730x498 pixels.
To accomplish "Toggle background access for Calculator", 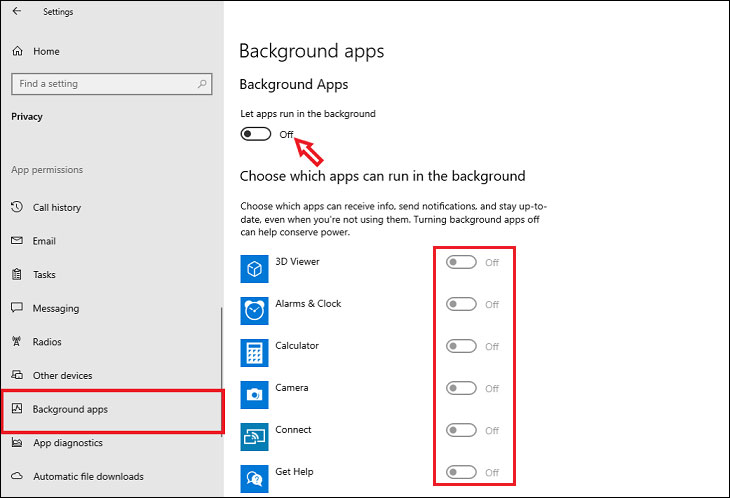I will 461,347.
